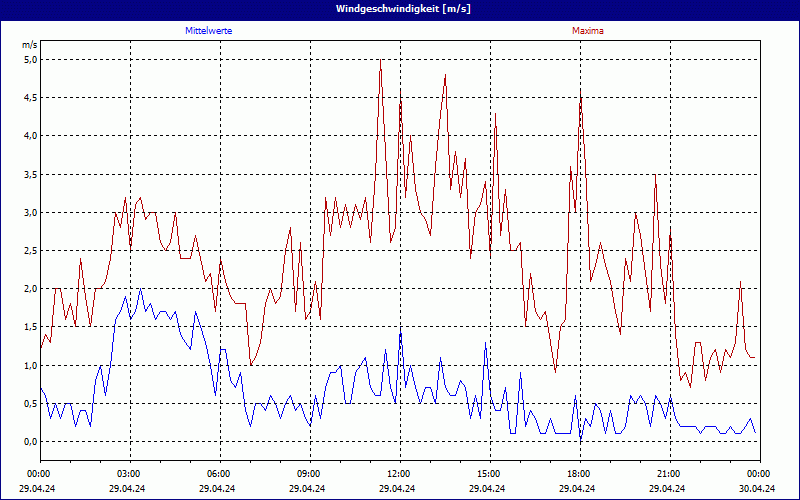This screenshot has height=500, width=800.
Task: Click the 30.04.24 date label
Action: [757, 488]
